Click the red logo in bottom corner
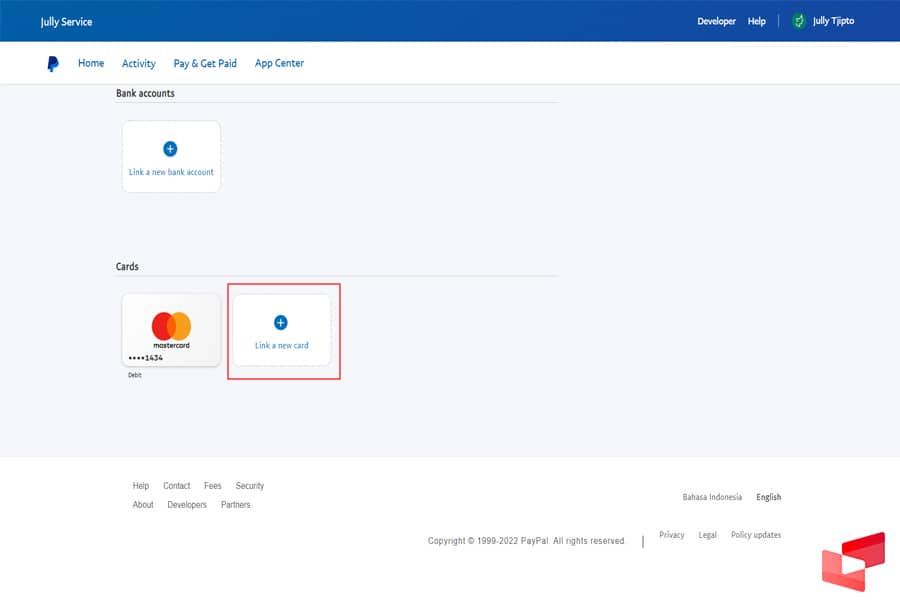 (x=853, y=562)
